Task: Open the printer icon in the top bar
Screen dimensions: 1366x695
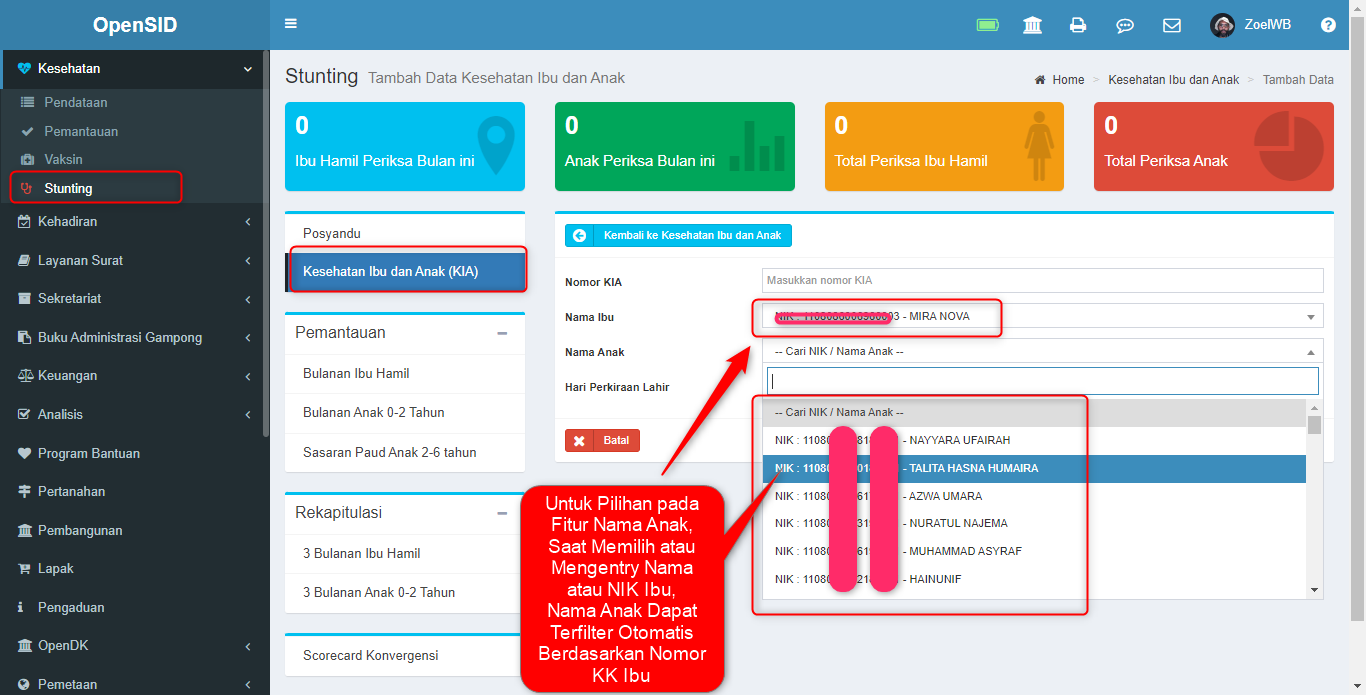Action: pos(1078,24)
